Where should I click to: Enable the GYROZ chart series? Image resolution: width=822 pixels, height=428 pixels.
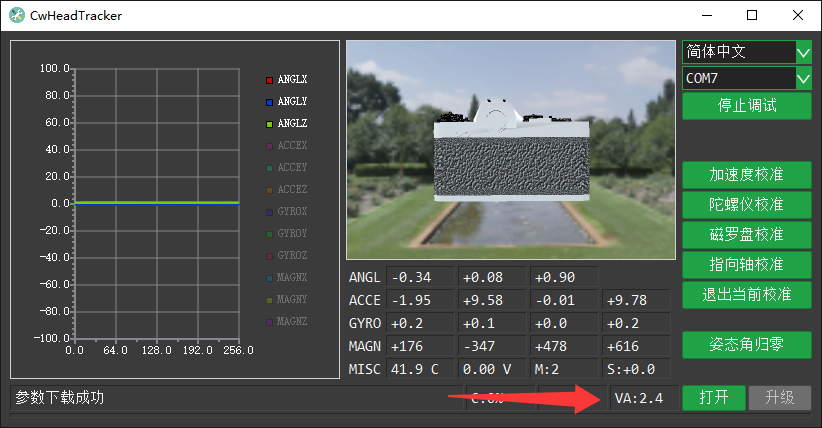(x=287, y=256)
